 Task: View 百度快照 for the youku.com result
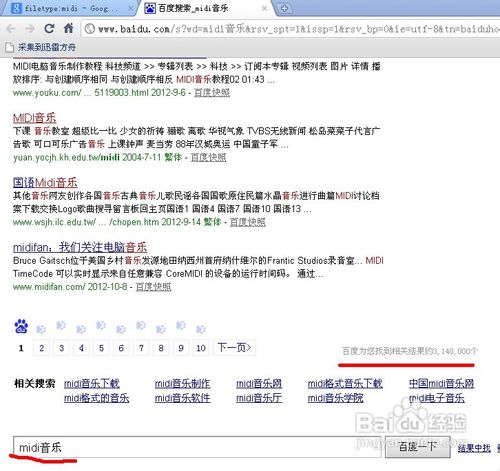212,92
